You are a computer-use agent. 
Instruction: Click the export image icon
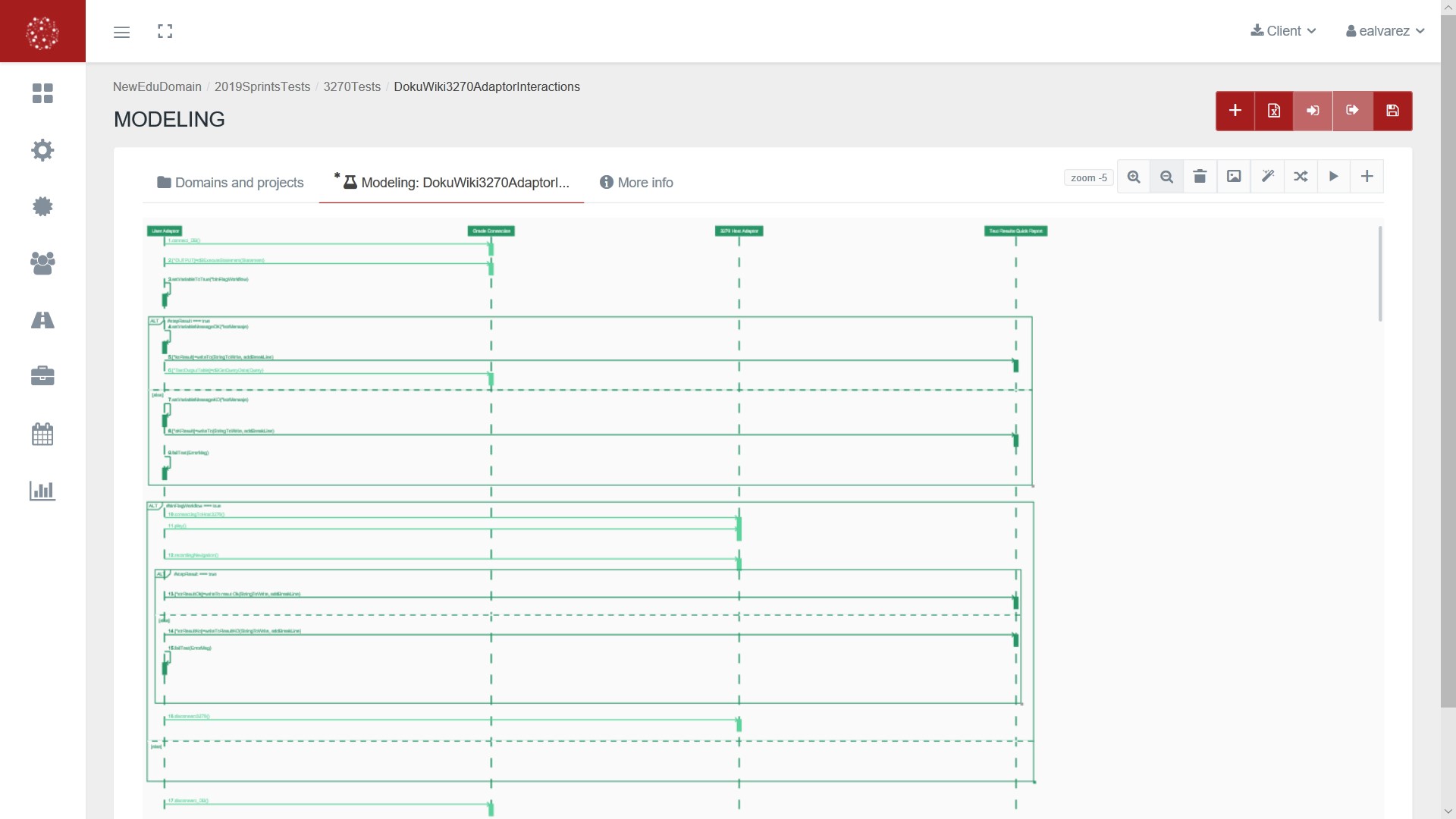point(1234,177)
